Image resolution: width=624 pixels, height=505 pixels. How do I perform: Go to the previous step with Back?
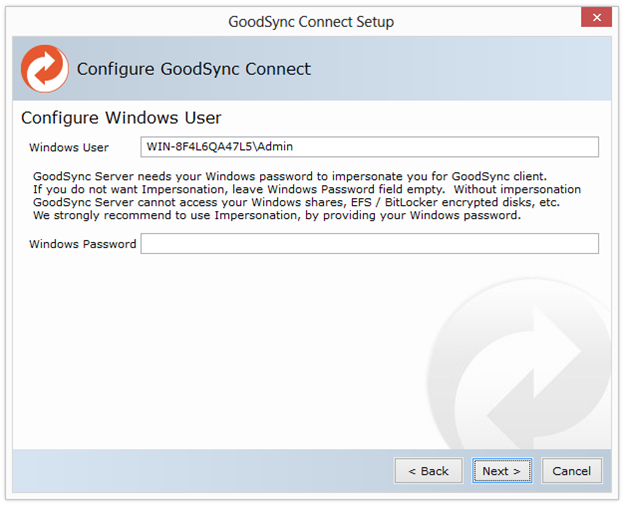point(428,471)
